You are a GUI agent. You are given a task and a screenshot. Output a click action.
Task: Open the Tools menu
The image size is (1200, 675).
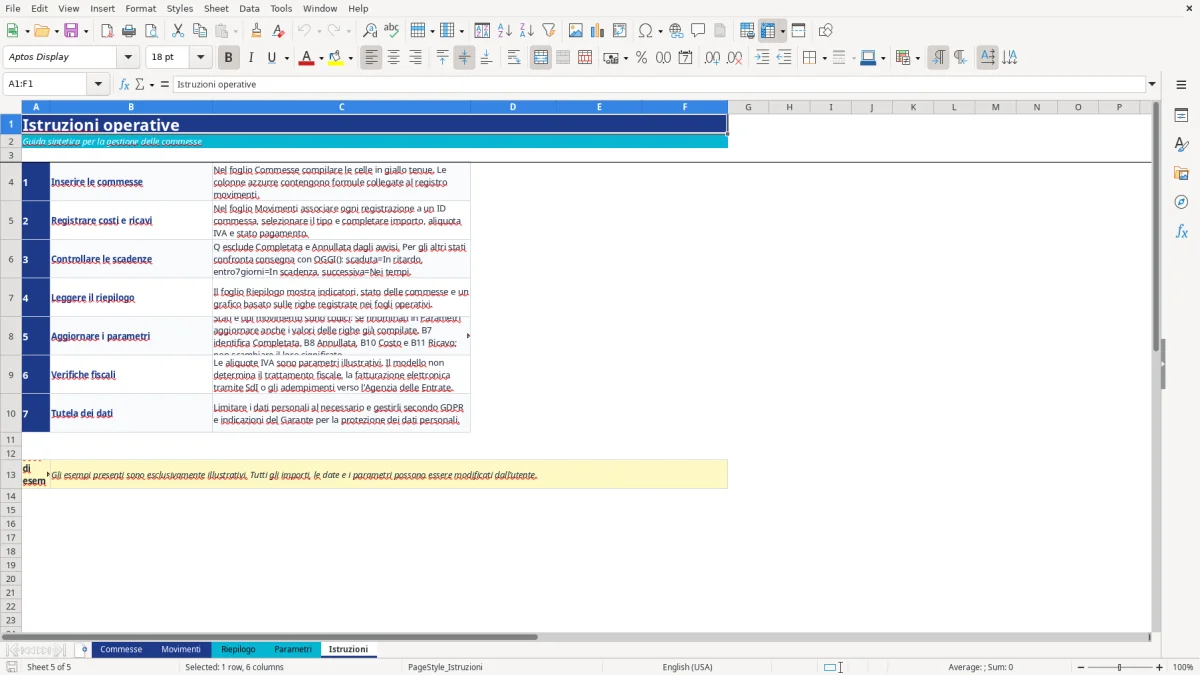281,8
